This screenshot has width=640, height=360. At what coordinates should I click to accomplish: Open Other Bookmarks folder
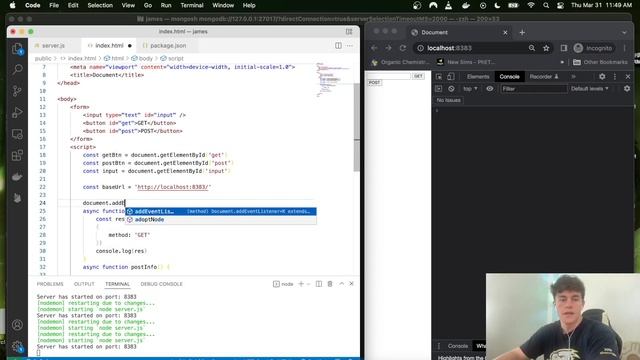(x=600, y=62)
